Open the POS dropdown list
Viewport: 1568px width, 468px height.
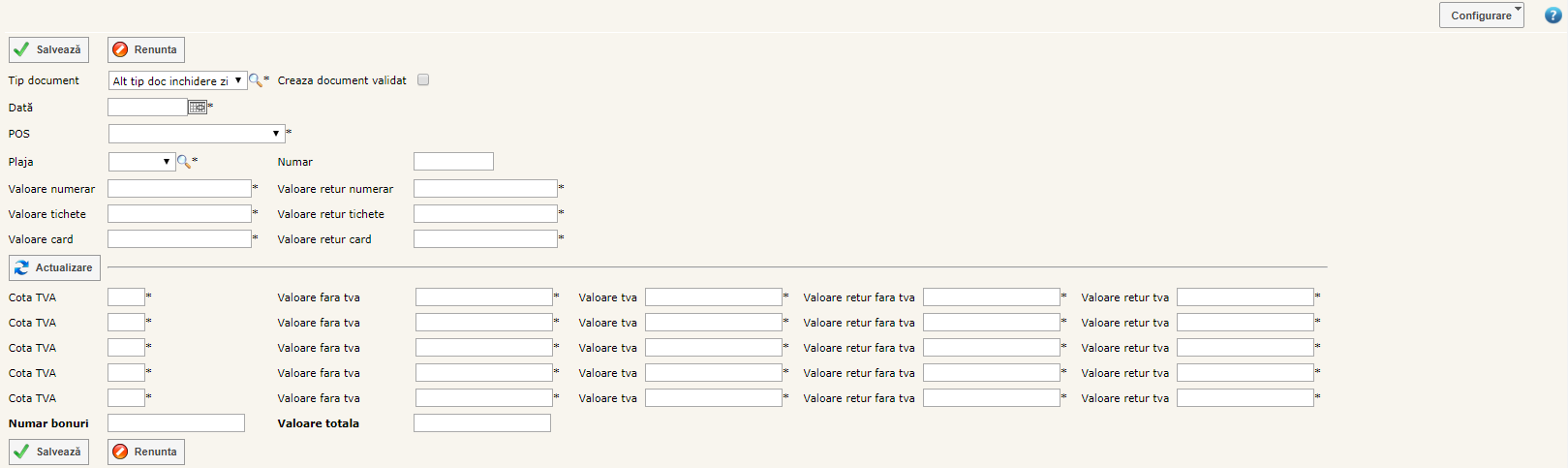click(x=196, y=134)
